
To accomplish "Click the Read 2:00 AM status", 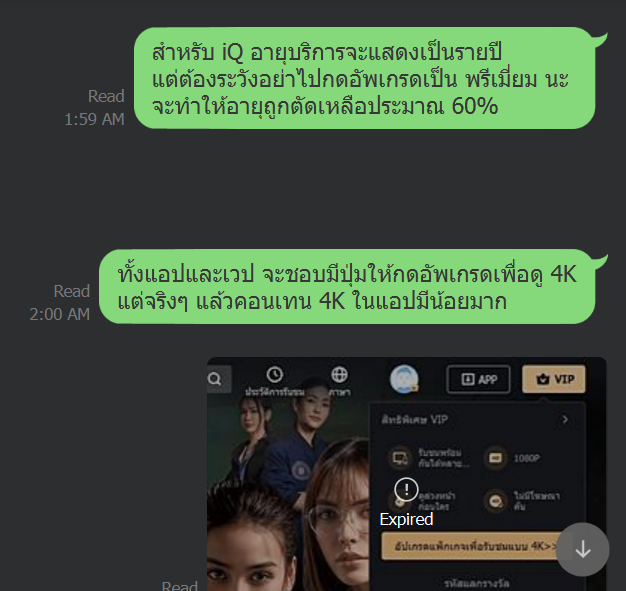I will point(60,303).
